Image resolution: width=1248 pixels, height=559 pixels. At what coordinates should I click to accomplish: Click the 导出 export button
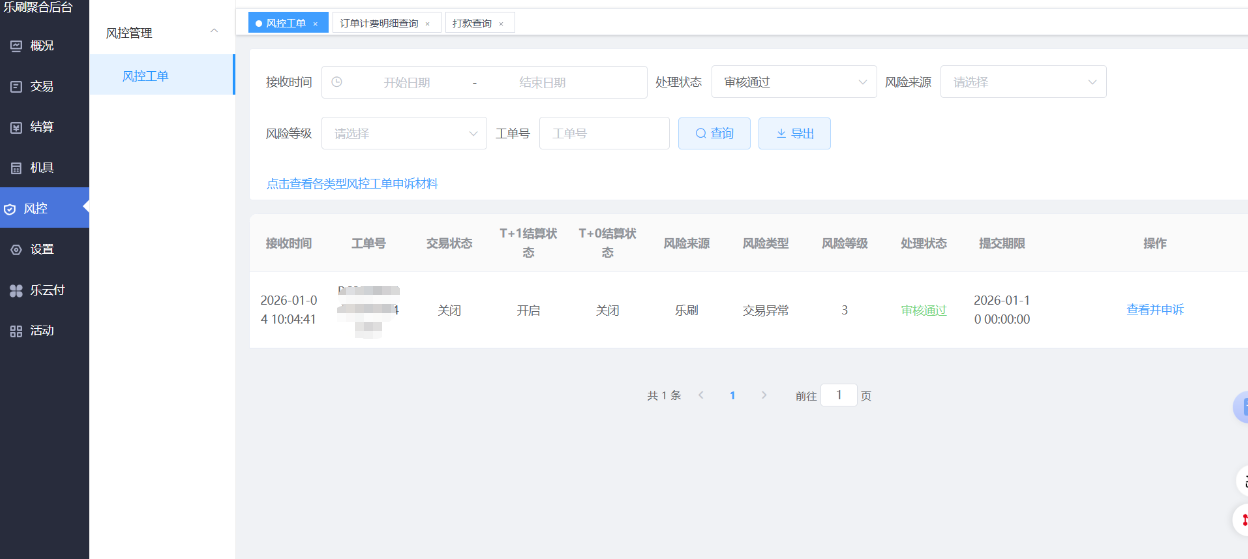[x=794, y=133]
